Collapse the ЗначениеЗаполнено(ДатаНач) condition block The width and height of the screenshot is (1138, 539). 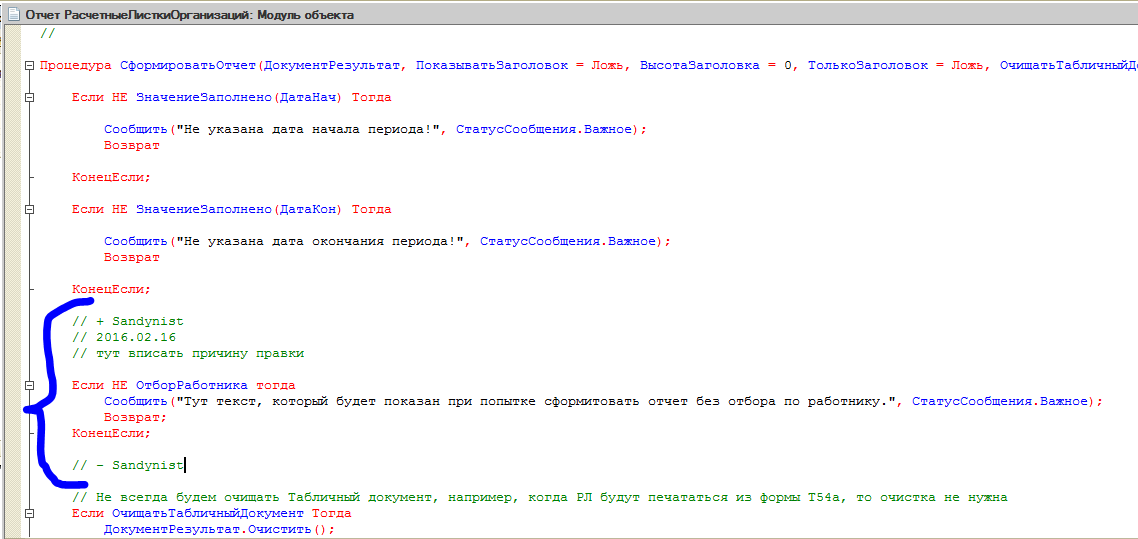tap(30, 98)
